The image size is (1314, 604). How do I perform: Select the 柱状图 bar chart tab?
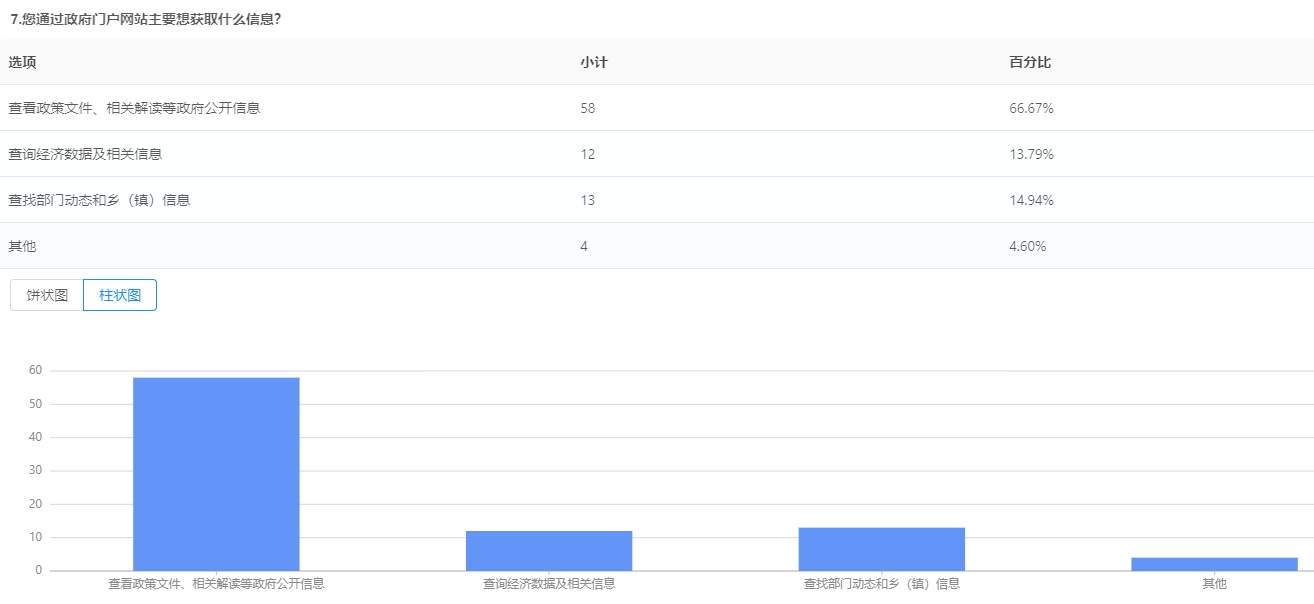120,295
